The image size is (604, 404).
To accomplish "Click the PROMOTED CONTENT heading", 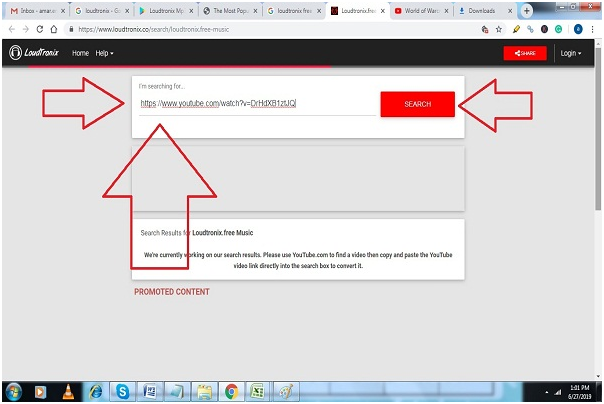I will [172, 292].
